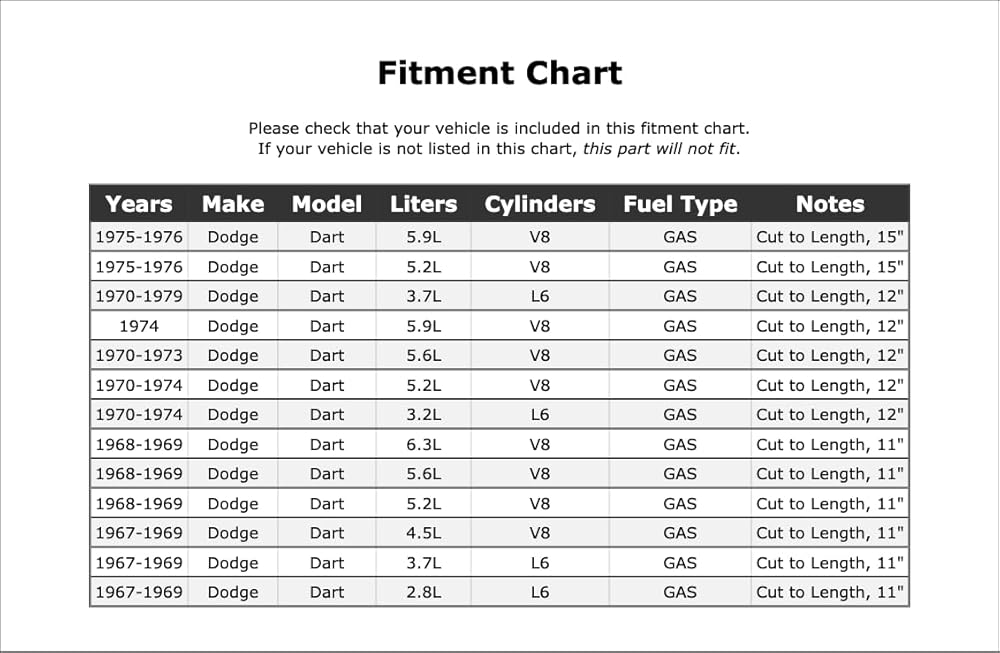Click the Model column header

(327, 204)
